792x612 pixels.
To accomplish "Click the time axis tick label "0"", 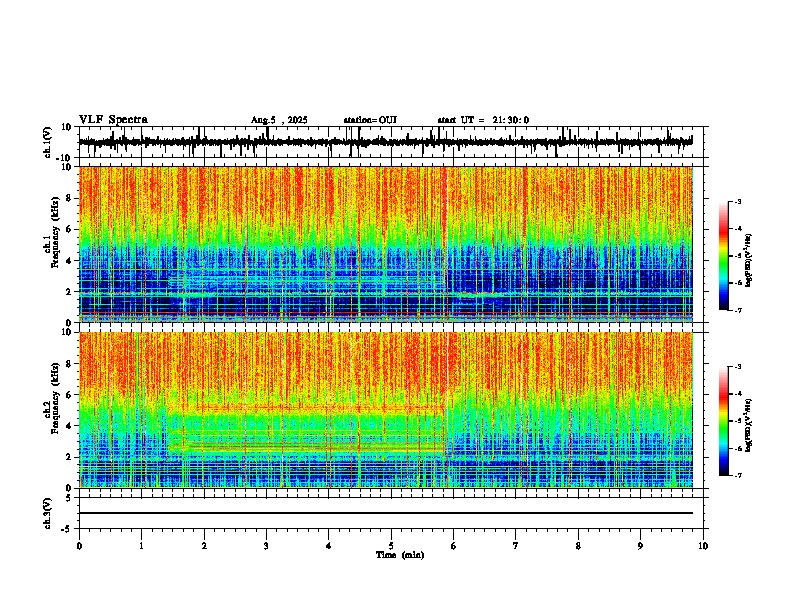I will point(79,546).
